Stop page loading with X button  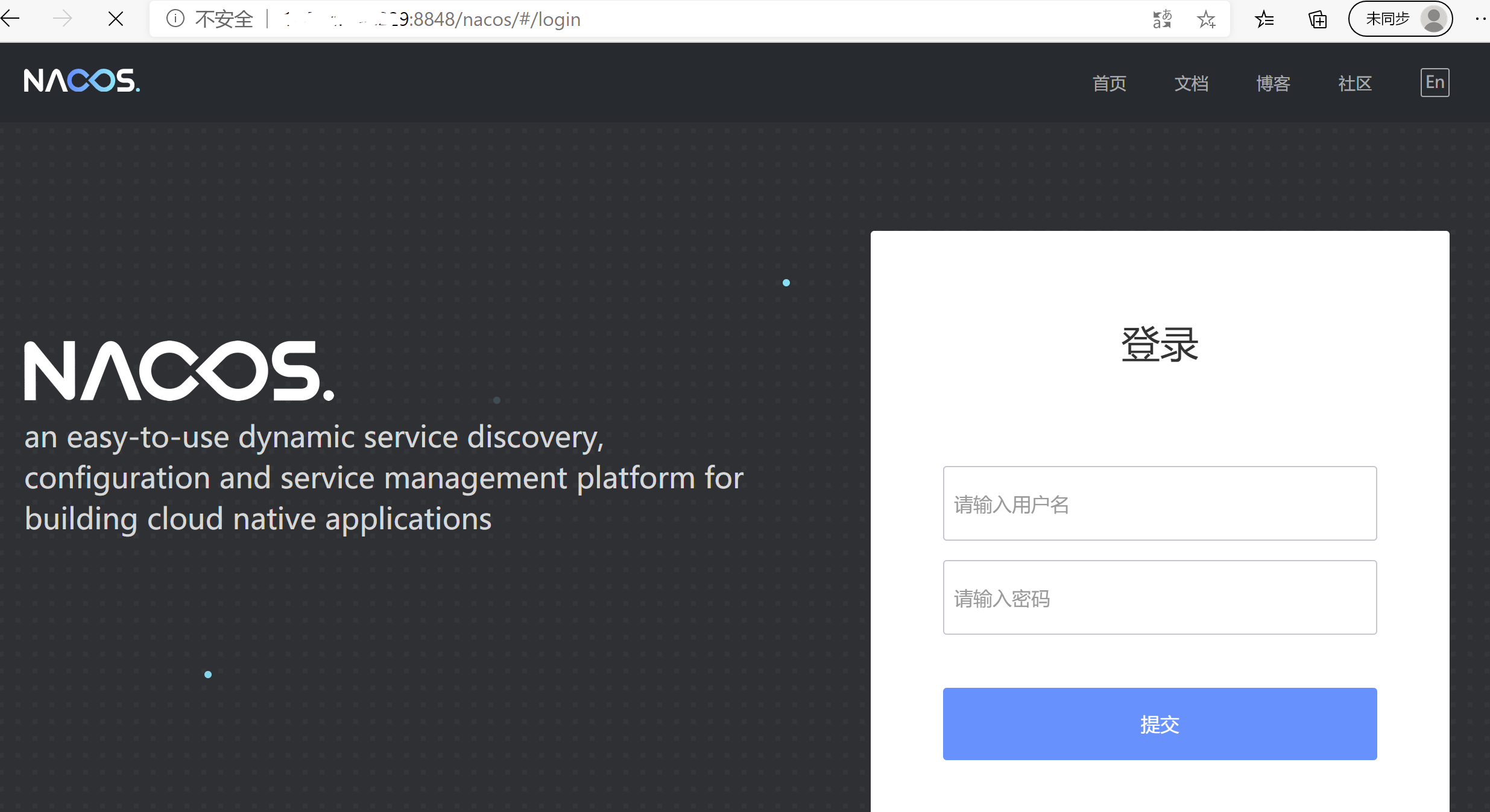[116, 19]
